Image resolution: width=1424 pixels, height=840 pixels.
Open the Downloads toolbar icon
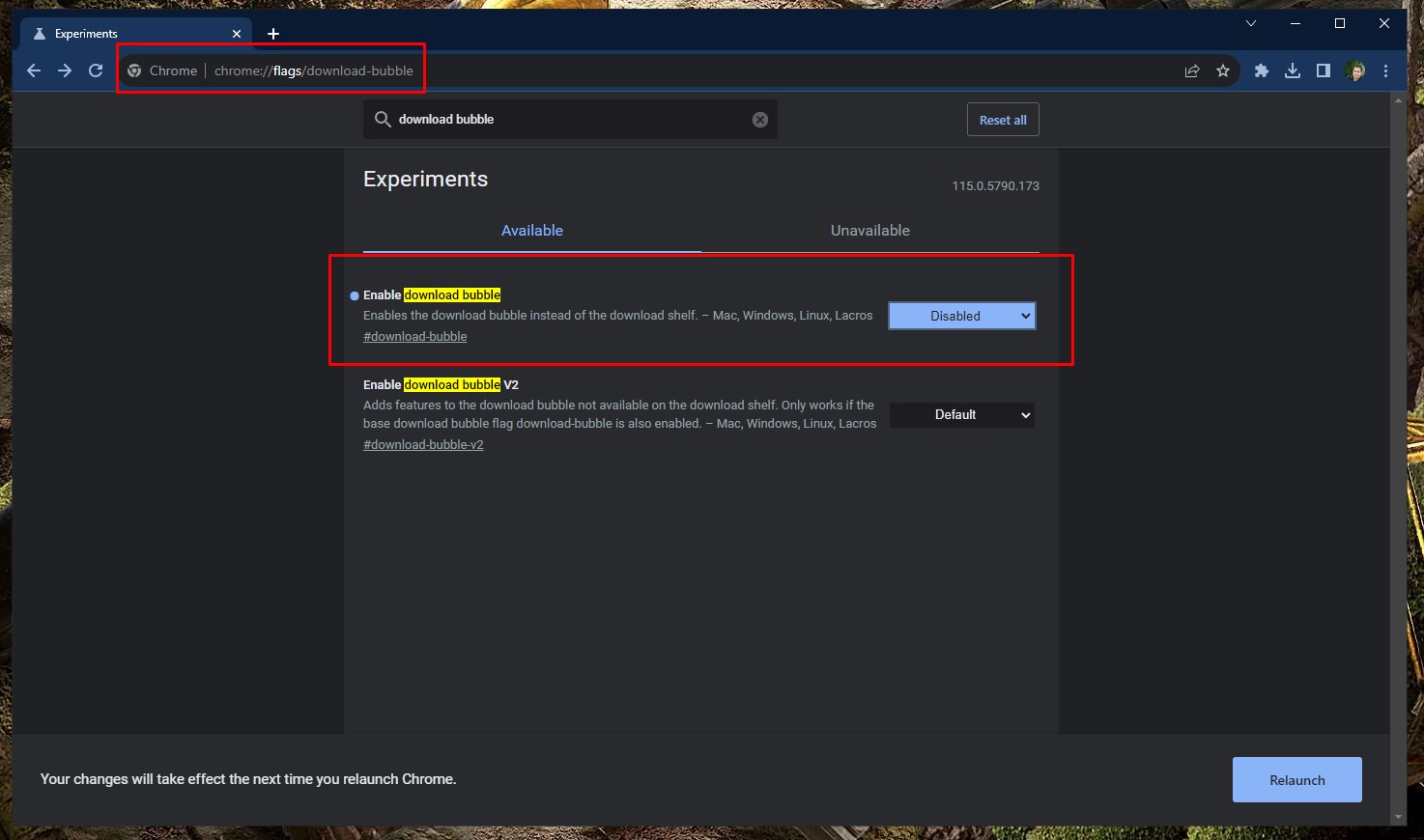point(1293,70)
